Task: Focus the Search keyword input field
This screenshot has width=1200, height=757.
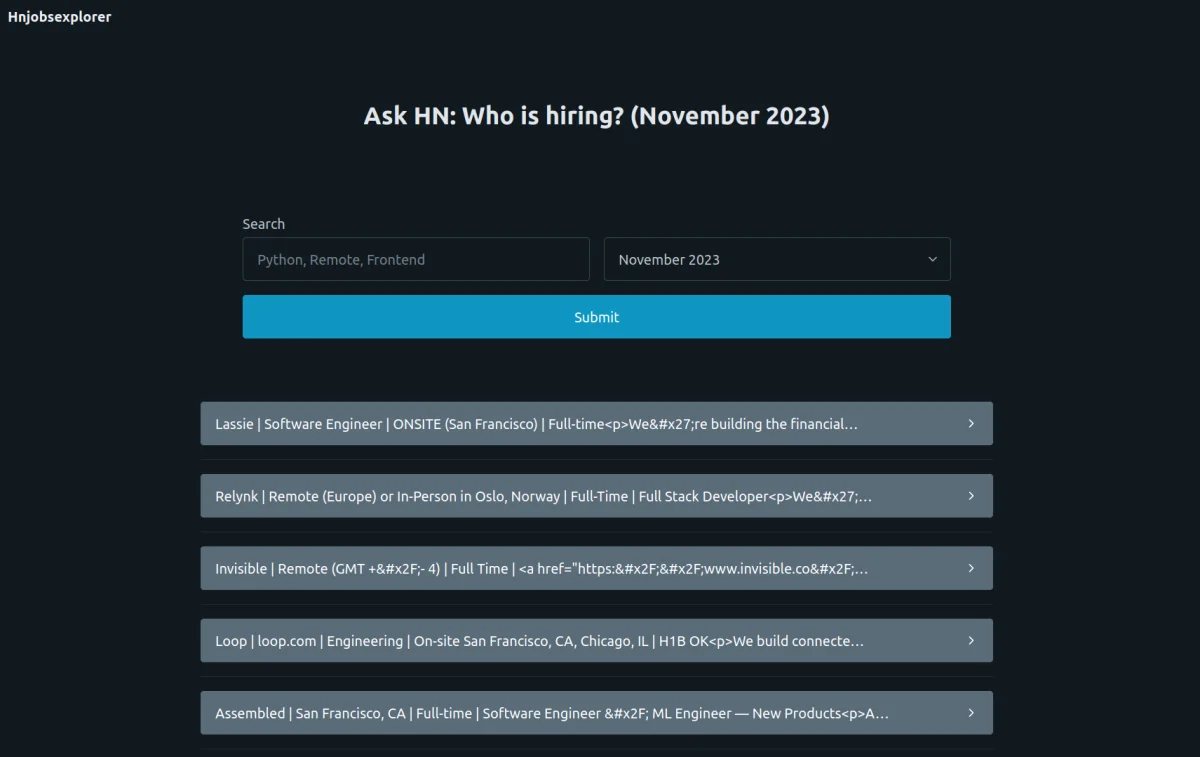Action: [416, 260]
